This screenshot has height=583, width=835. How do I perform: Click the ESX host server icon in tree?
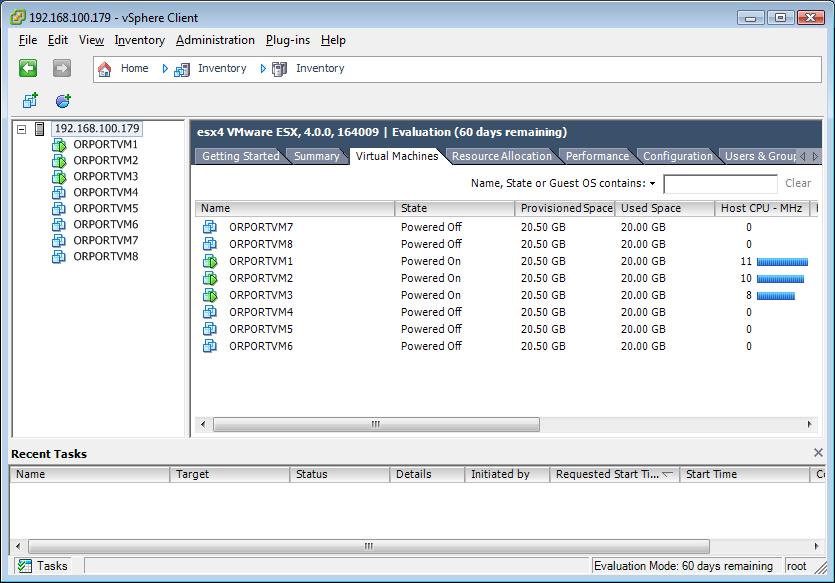pos(40,129)
